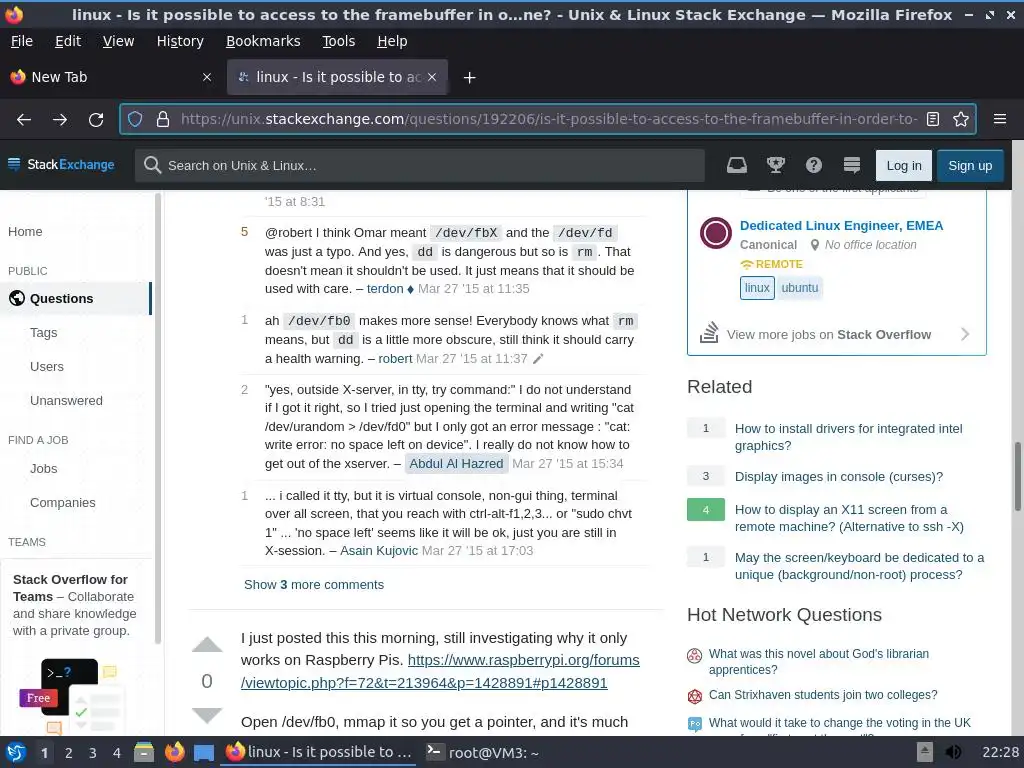Click the URL address bar
The width and height of the screenshot is (1024, 768).
tap(549, 119)
